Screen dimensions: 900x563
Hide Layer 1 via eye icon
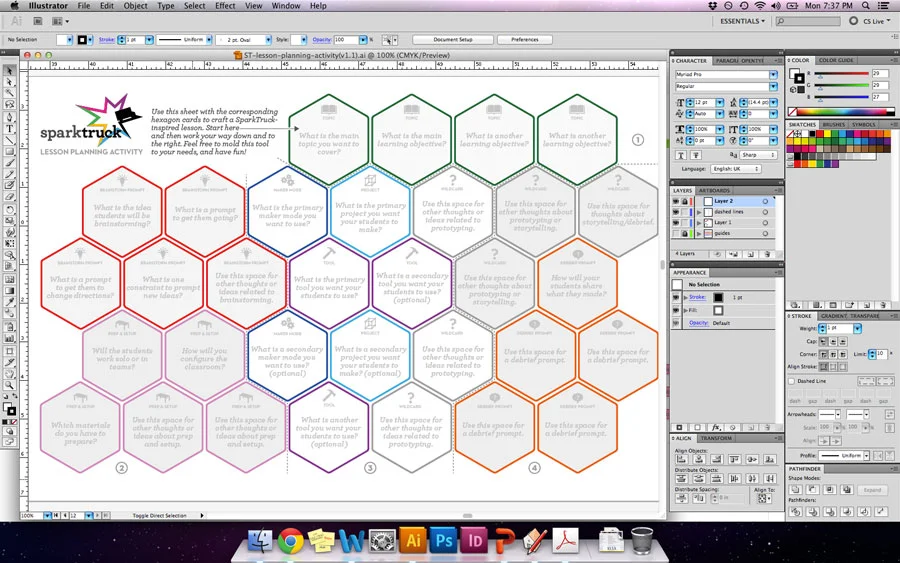point(676,223)
